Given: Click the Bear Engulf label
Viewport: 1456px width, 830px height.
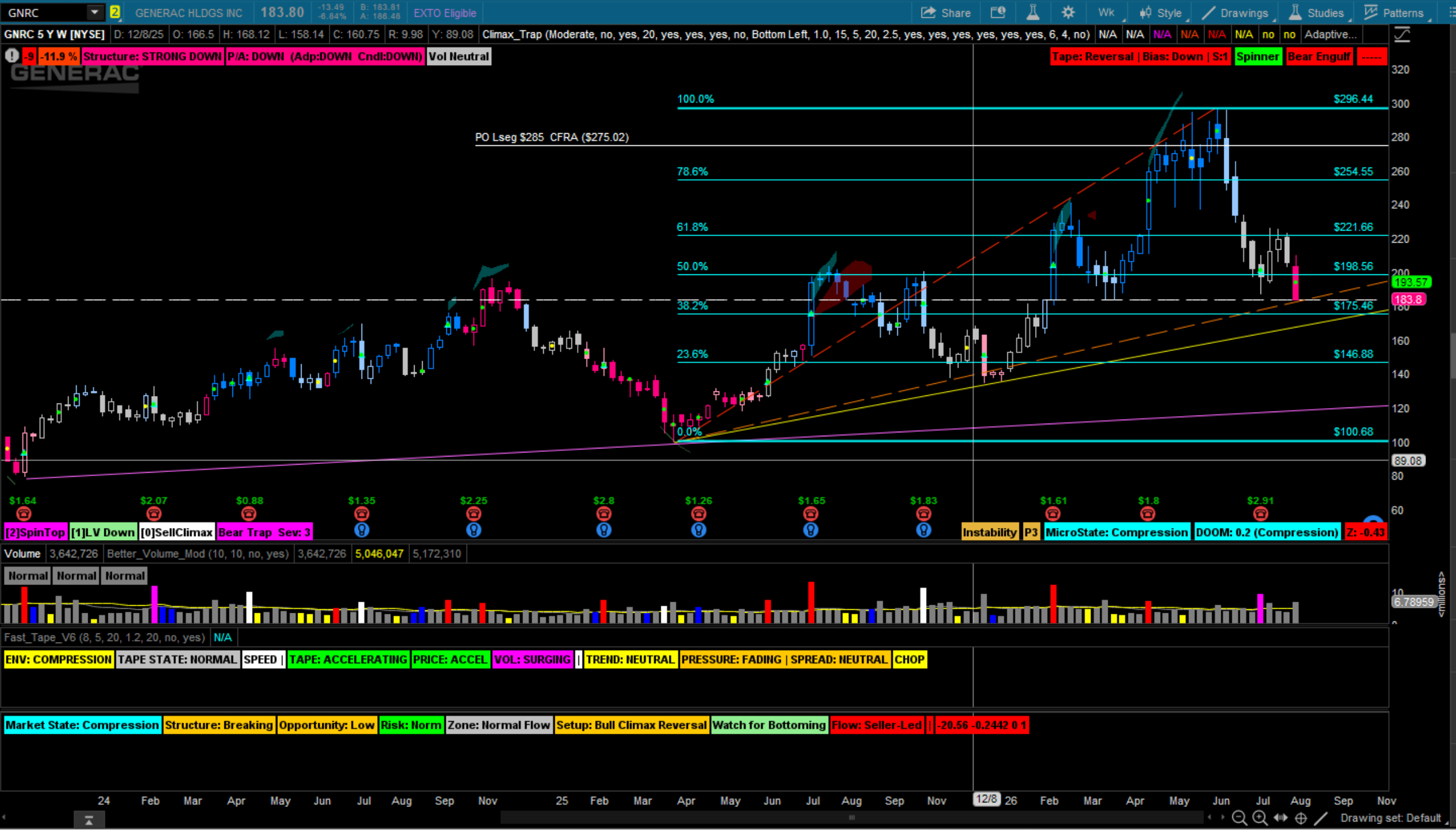Looking at the screenshot, I should pyautogui.click(x=1319, y=56).
